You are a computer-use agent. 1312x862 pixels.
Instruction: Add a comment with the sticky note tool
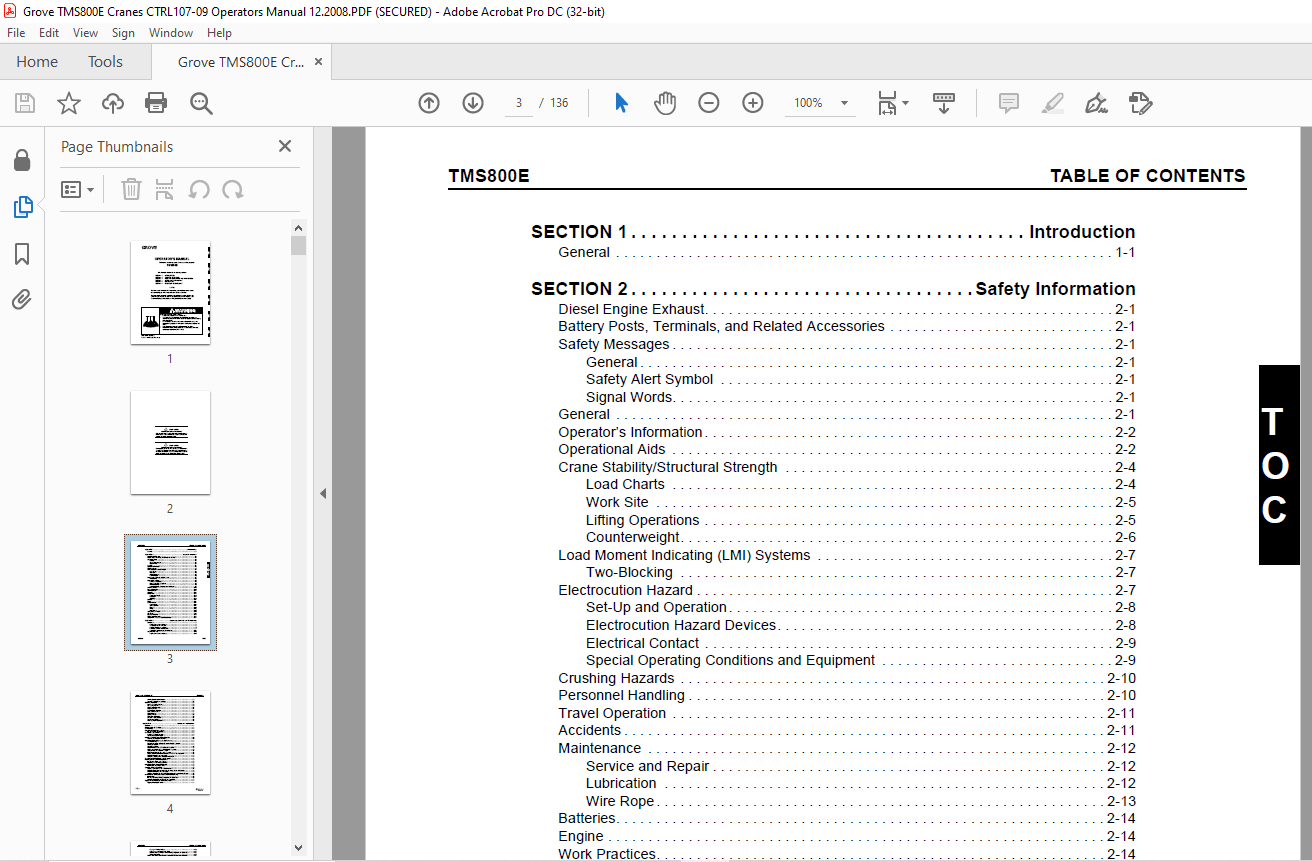(1009, 103)
